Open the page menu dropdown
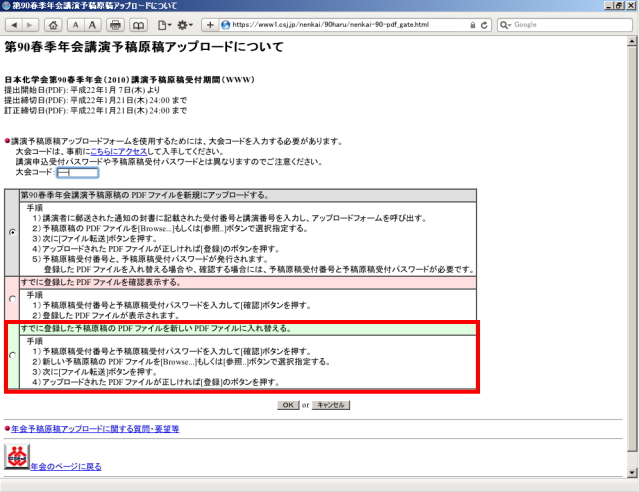The width and height of the screenshot is (640, 492). click(164, 25)
